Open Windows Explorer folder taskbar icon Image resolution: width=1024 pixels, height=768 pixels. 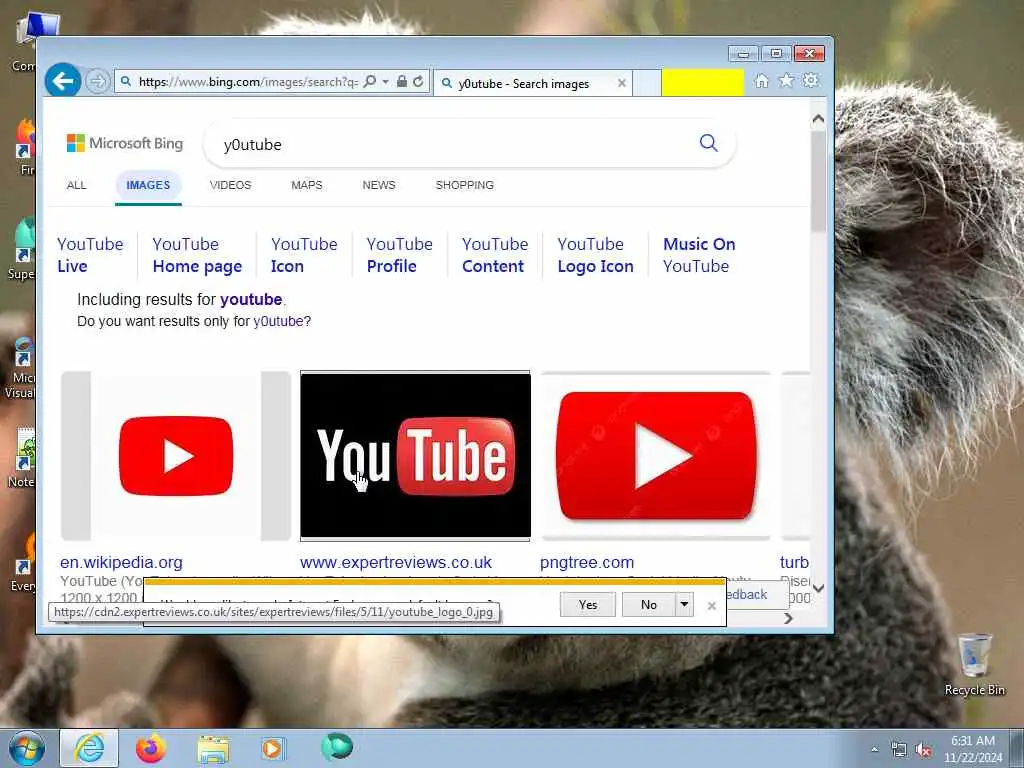[x=213, y=749]
